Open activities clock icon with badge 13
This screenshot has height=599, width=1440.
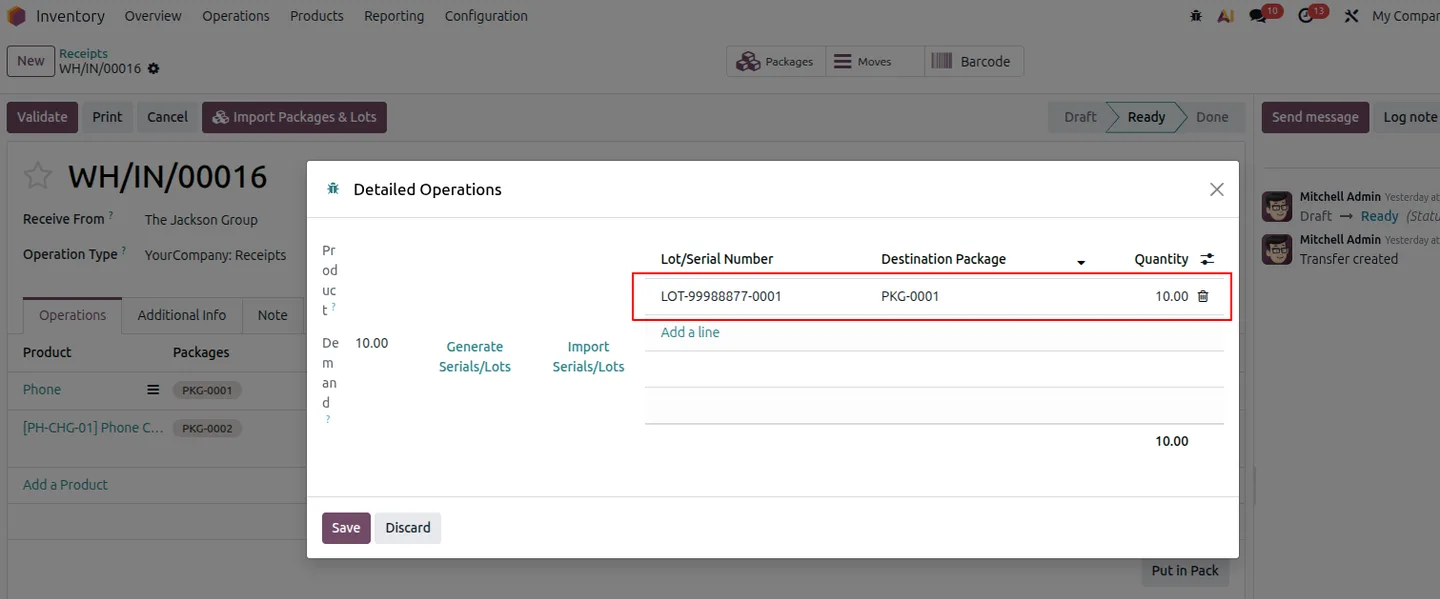[1305, 16]
